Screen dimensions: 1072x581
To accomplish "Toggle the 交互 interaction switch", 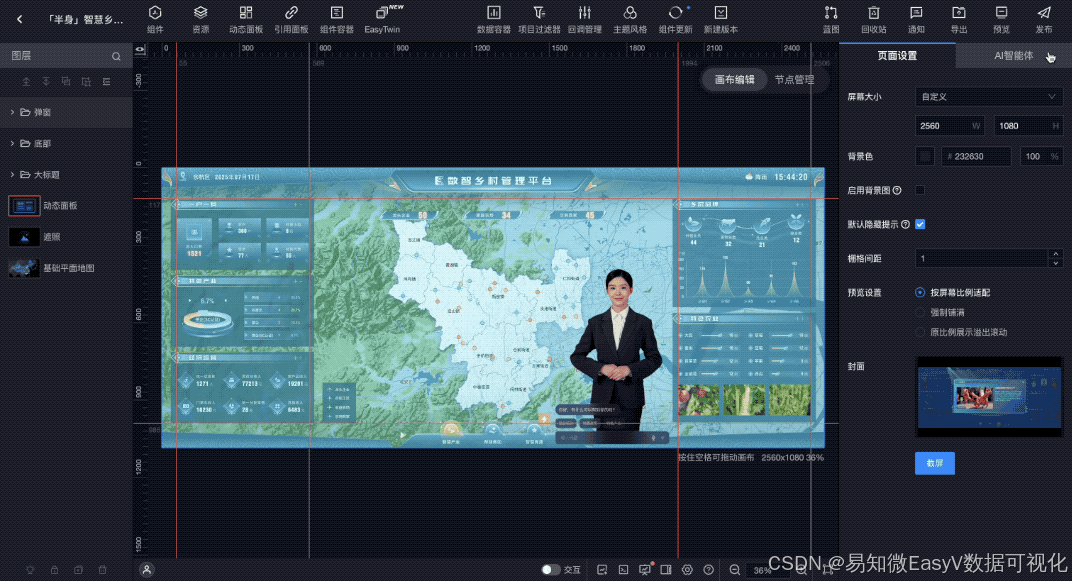I will coord(550,569).
